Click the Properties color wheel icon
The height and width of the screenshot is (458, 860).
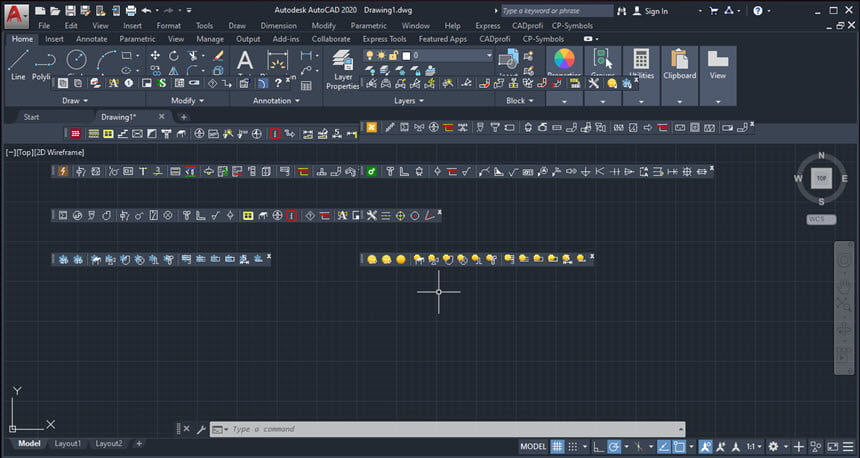564,59
